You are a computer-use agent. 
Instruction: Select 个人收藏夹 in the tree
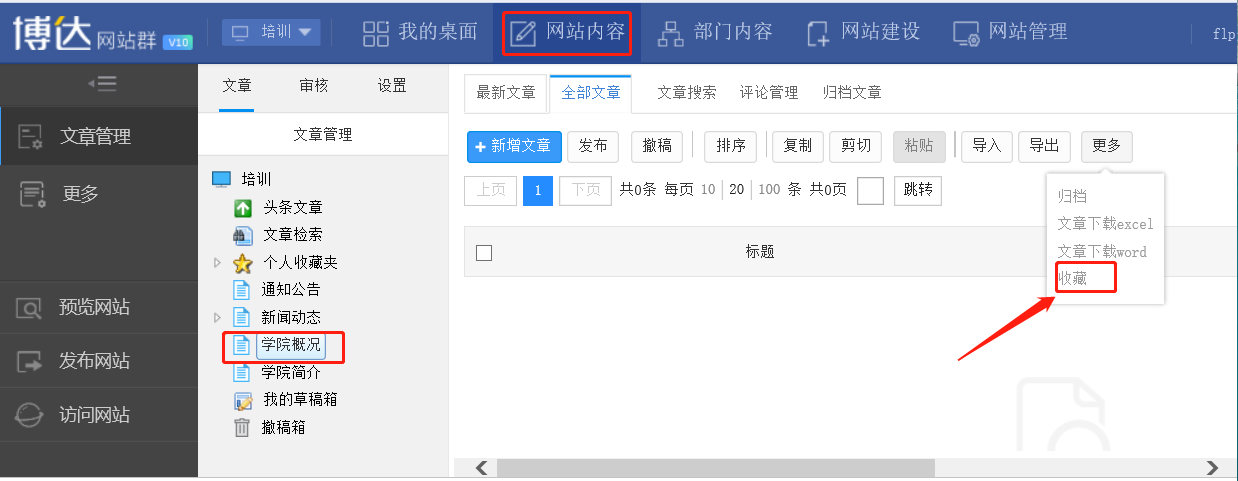click(300, 263)
